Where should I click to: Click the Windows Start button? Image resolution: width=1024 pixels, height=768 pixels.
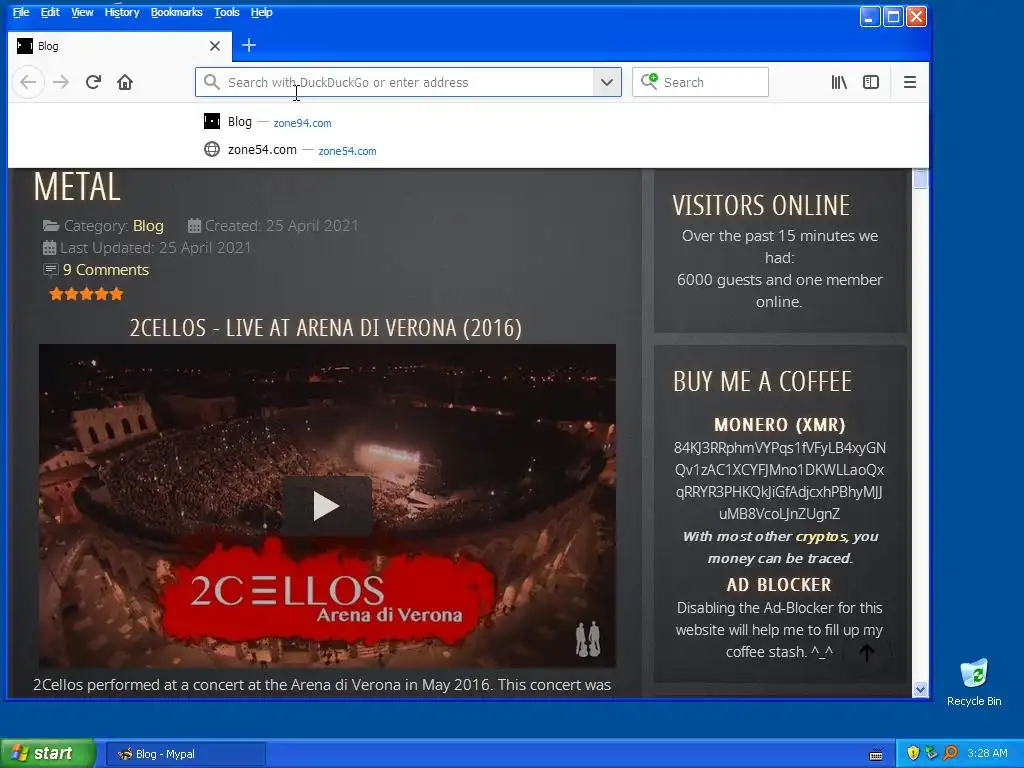[48, 753]
